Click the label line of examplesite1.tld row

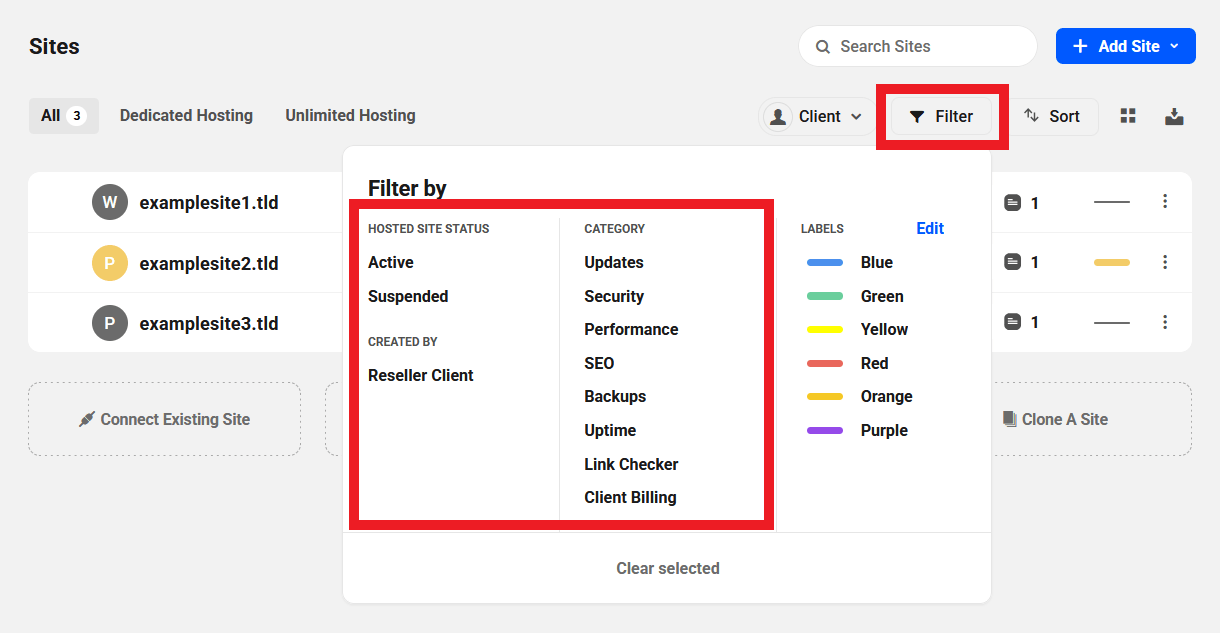1111,202
